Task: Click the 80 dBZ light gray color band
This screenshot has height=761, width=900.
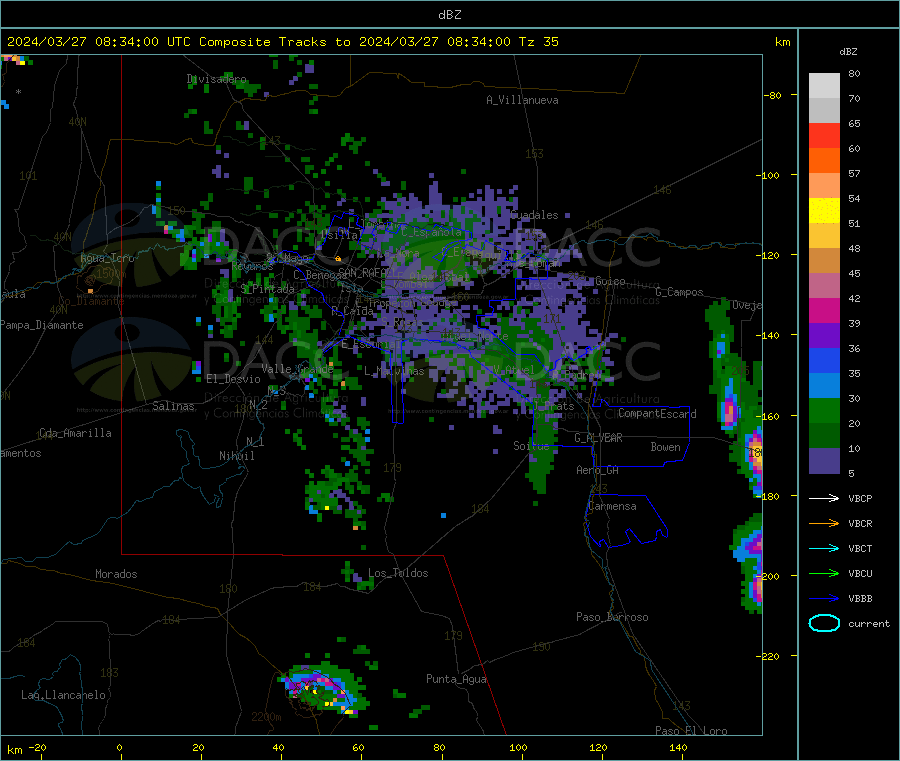Action: 824,86
